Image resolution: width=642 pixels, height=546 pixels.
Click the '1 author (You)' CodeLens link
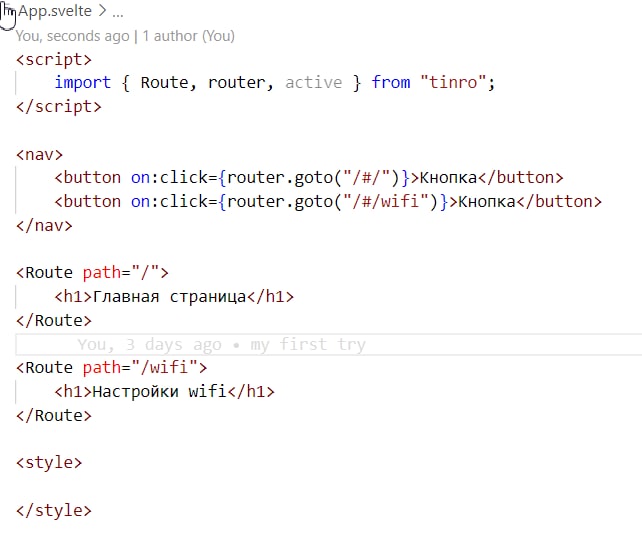coord(188,36)
